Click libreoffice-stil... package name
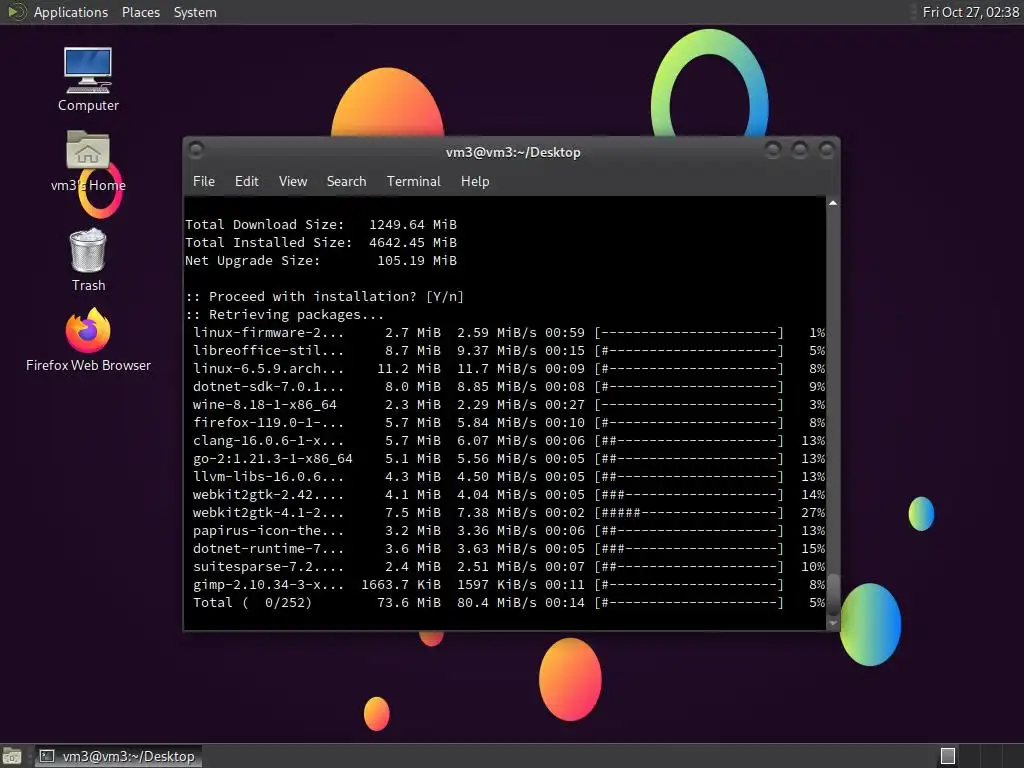Viewport: 1024px width, 768px height. coord(268,351)
